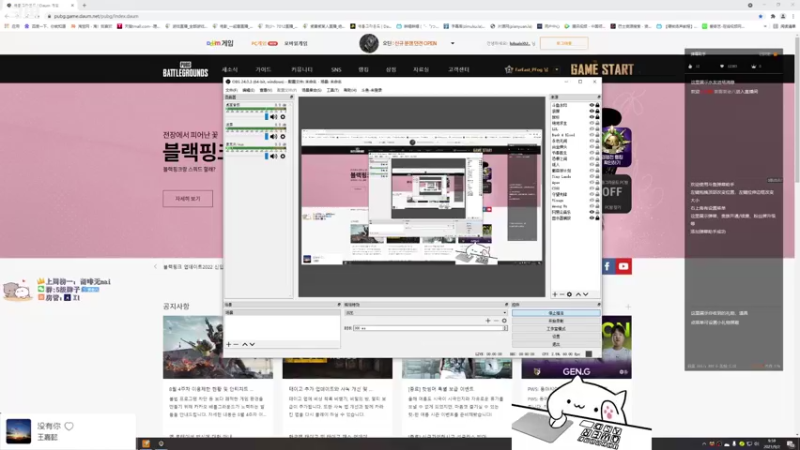Screen dimensions: 800x450
Task: Open Facebook icon on PUBG page
Action: click(x=607, y=266)
